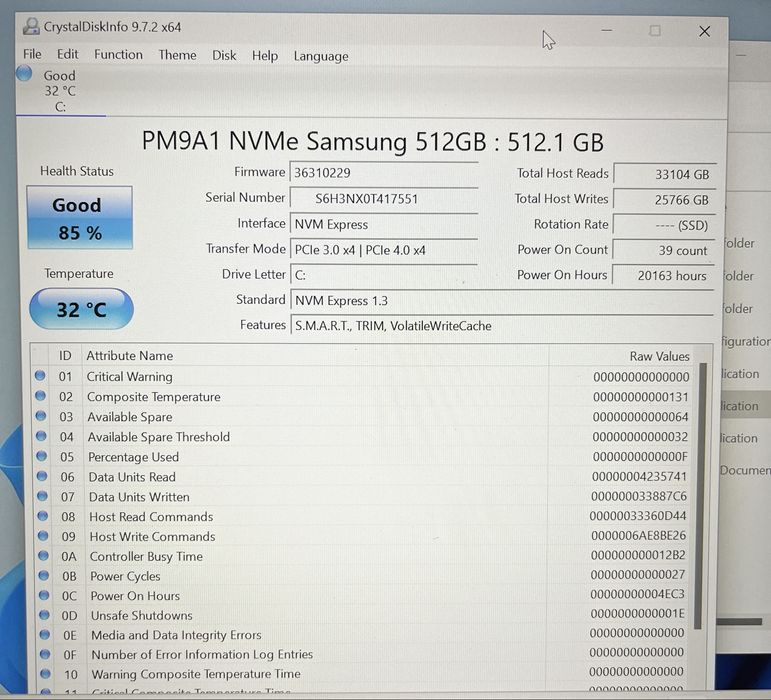Click the status dot for Percentage Used row

pos(42,456)
